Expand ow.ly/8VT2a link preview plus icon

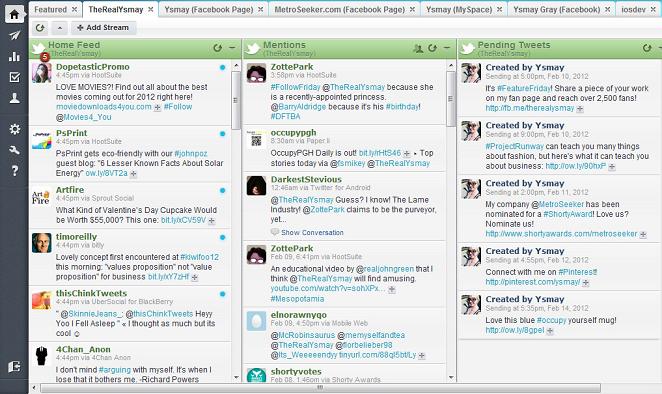pyautogui.click(x=133, y=174)
